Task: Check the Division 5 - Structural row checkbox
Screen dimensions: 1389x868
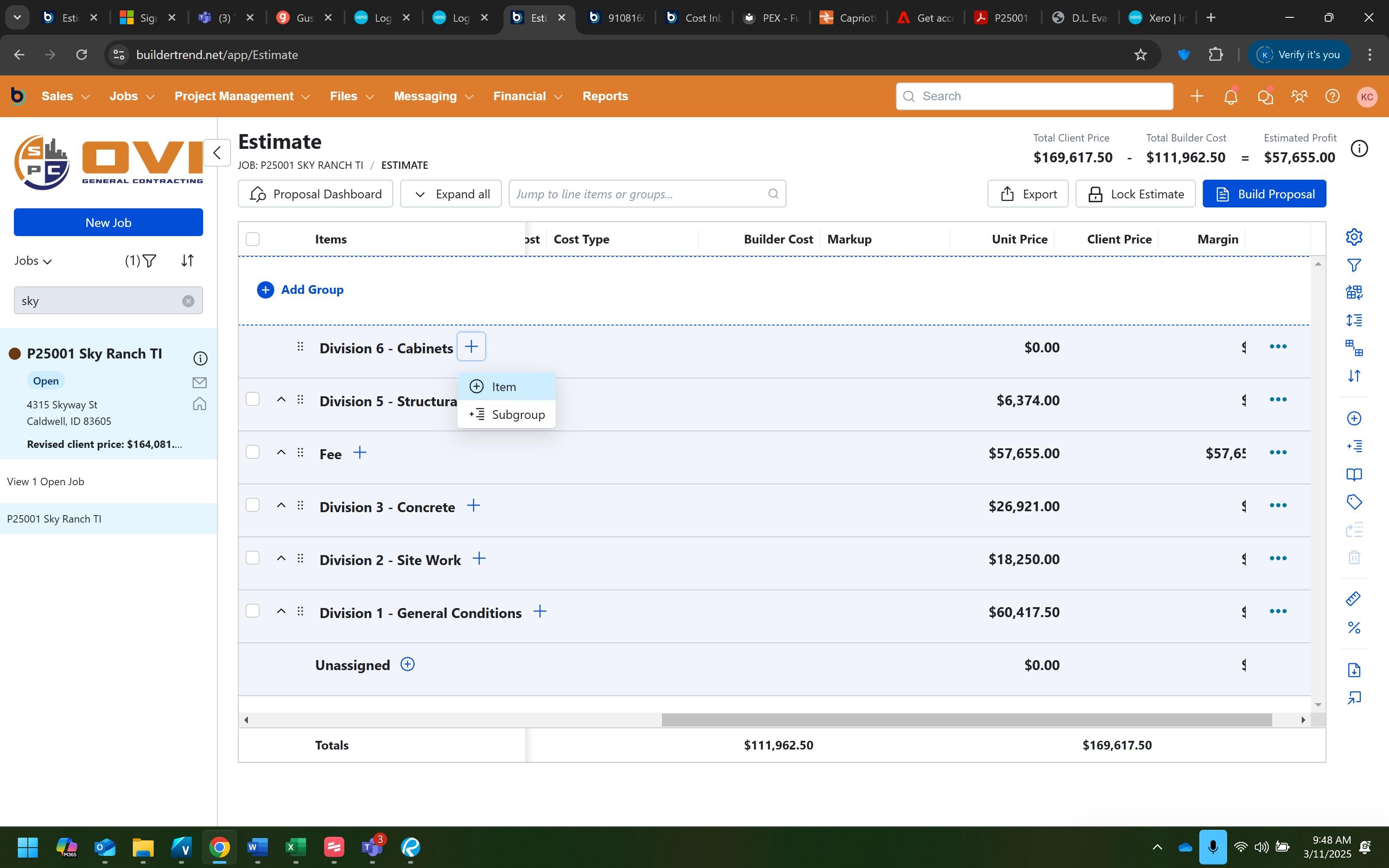Action: (253, 399)
